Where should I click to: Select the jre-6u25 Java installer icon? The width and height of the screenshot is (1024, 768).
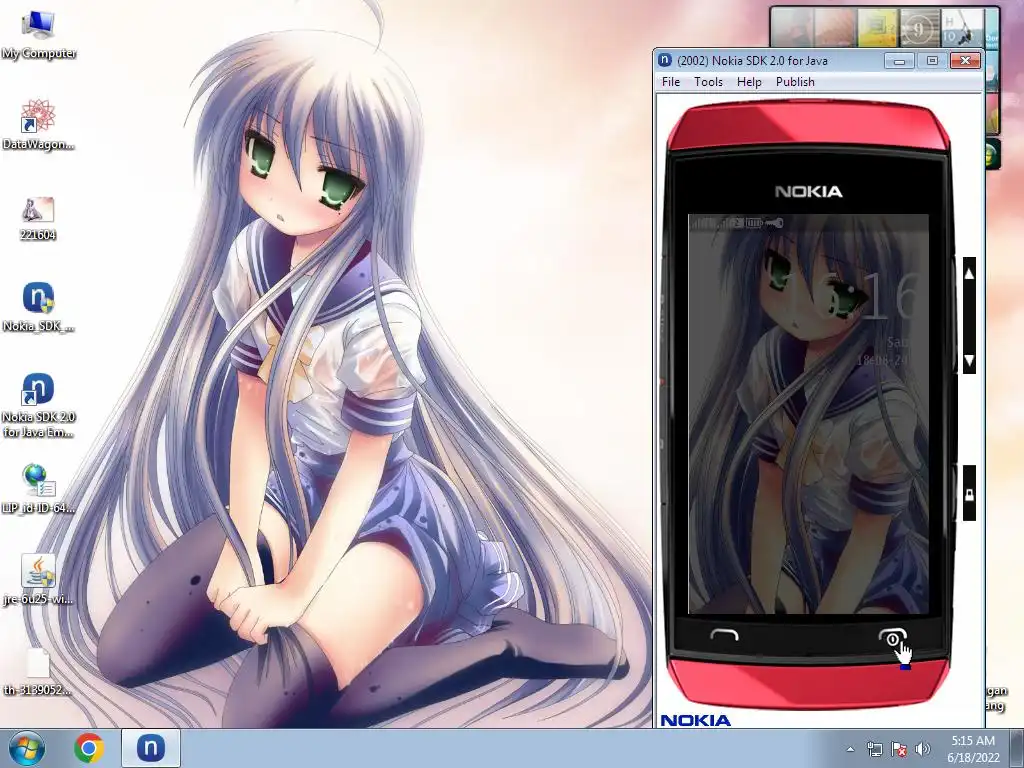tap(38, 580)
